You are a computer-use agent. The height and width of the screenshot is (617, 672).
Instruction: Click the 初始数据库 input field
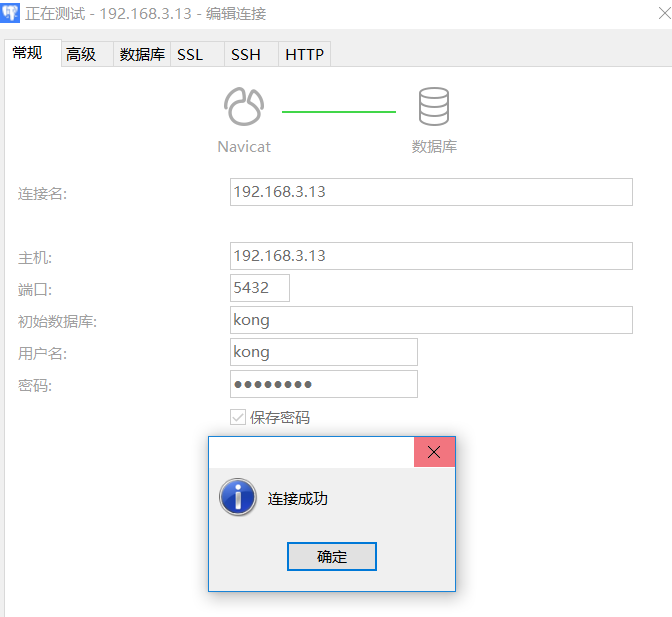pos(431,320)
